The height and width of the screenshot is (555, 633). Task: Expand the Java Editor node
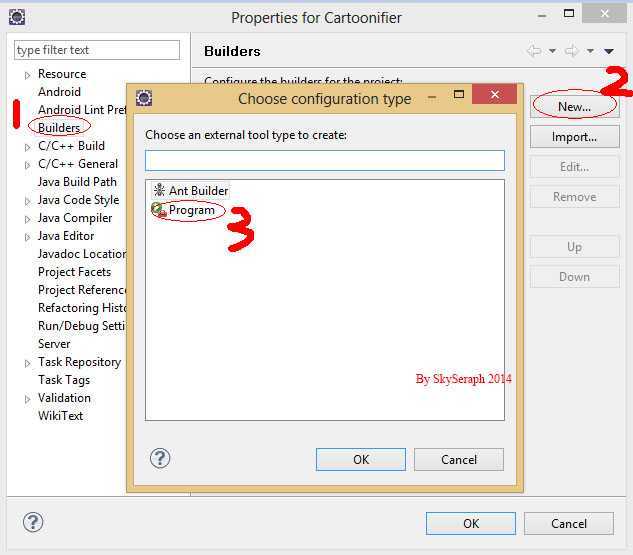click(x=27, y=237)
